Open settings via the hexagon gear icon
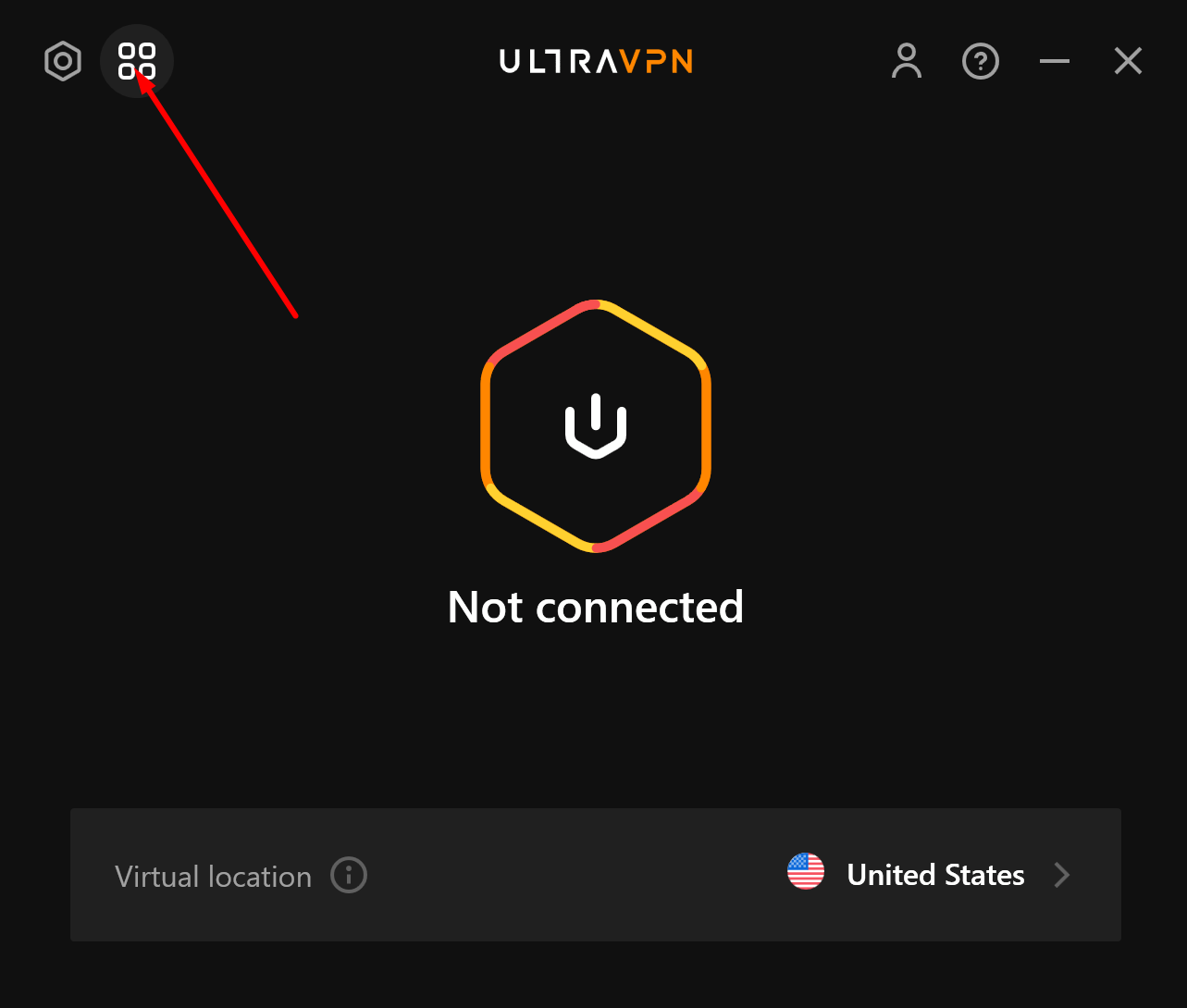1187x1008 pixels. pyautogui.click(x=63, y=61)
